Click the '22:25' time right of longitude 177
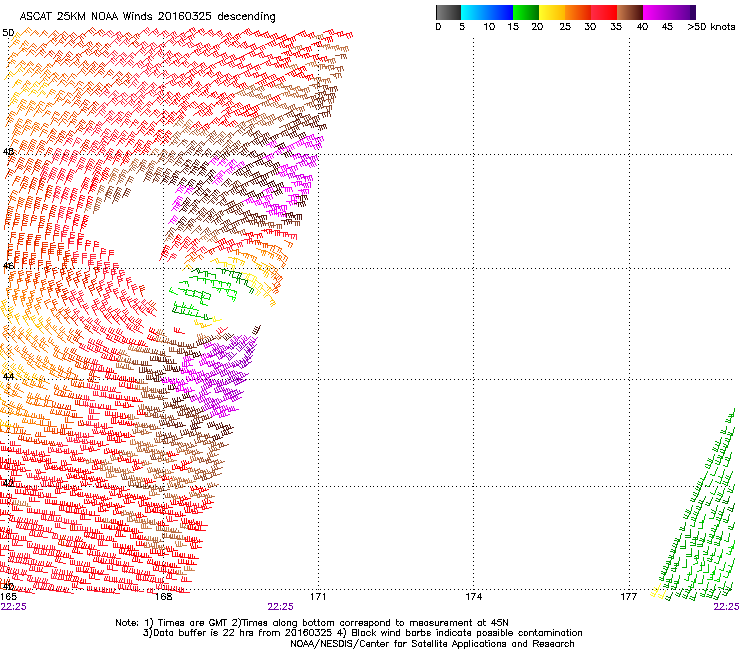740x650 pixels. pos(726,607)
